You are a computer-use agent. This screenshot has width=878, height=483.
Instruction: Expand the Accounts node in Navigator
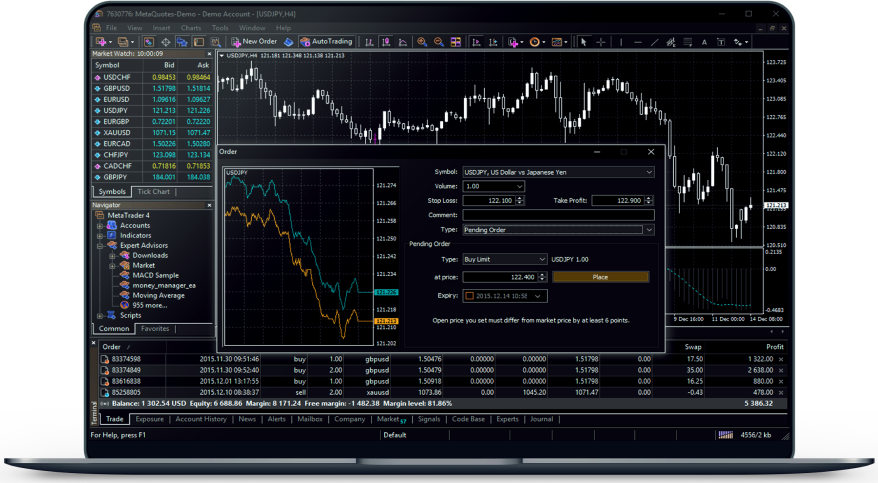pyautogui.click(x=100, y=226)
